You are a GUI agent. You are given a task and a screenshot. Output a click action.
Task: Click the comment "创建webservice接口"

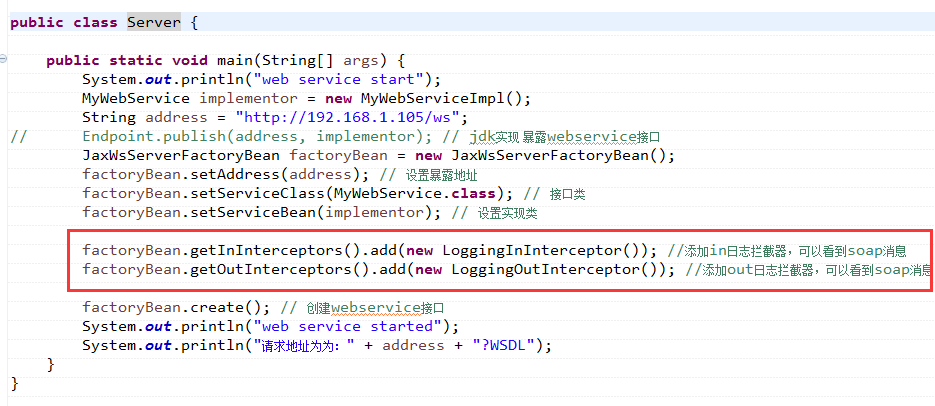point(376,308)
